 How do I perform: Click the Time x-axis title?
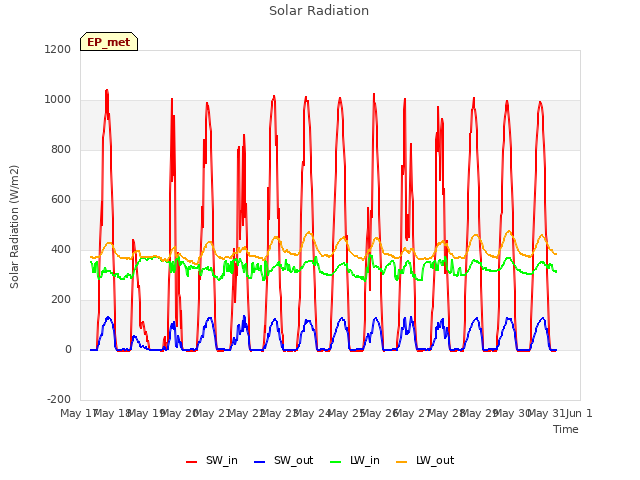pyautogui.click(x=566, y=429)
